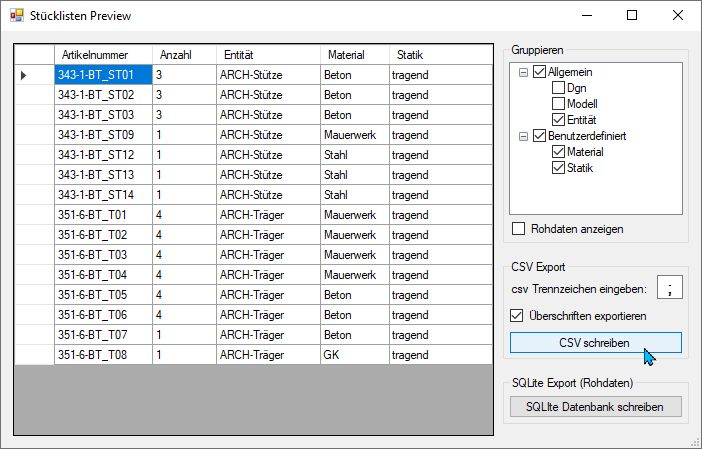Collapse the Benutzerdefiniert tree node

click(x=523, y=136)
